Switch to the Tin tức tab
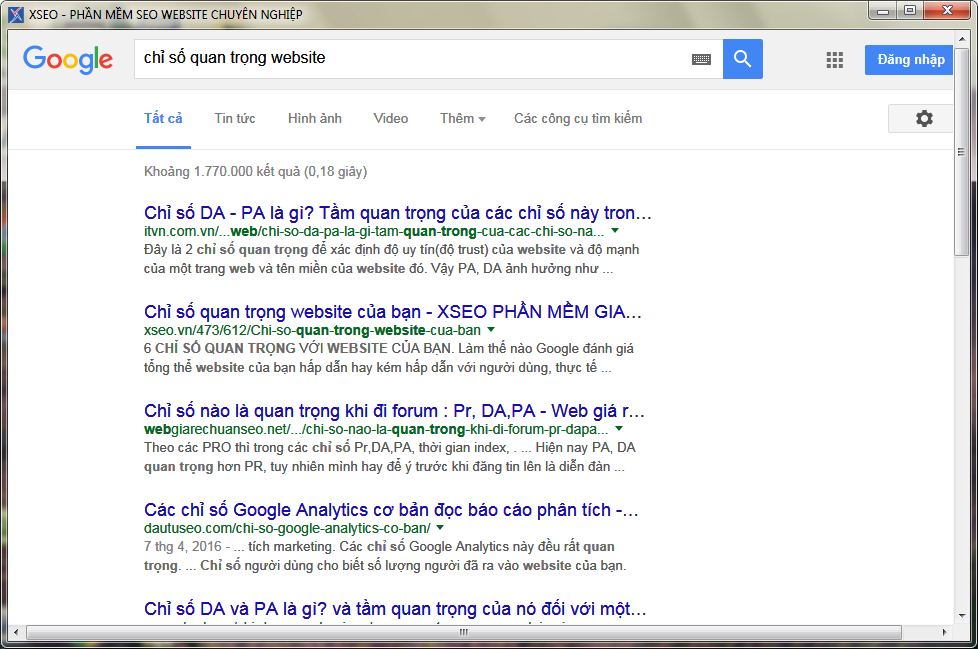The width and height of the screenshot is (978, 649). click(x=235, y=118)
